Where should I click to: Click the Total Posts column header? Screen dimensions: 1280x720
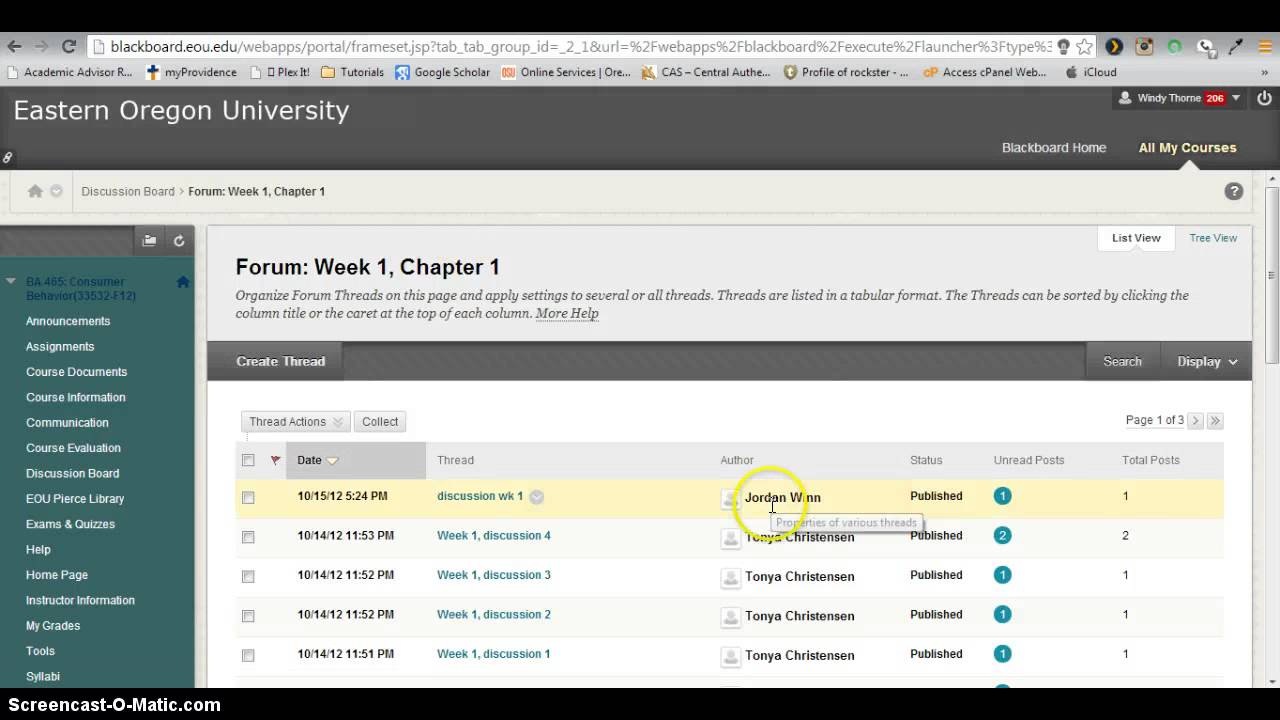pyautogui.click(x=1151, y=460)
